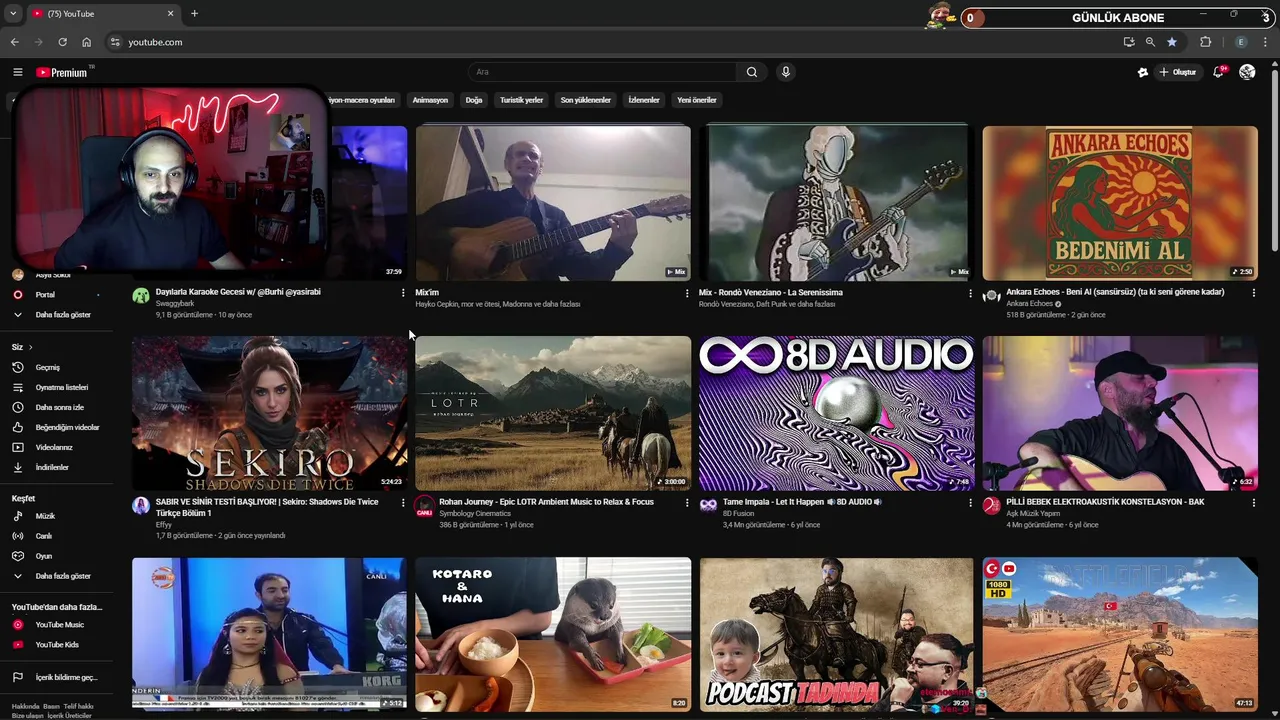Open more options for Rohan Journey video
The height and width of the screenshot is (720, 1280).
tap(686, 503)
